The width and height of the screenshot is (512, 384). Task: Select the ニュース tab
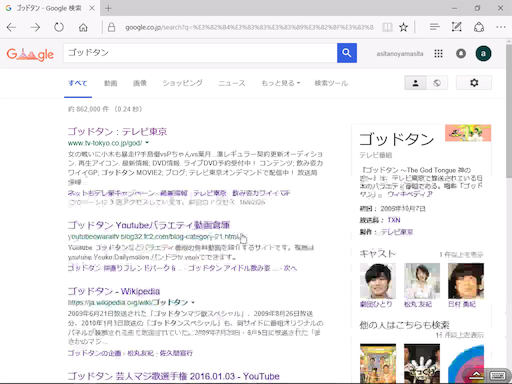232,83
